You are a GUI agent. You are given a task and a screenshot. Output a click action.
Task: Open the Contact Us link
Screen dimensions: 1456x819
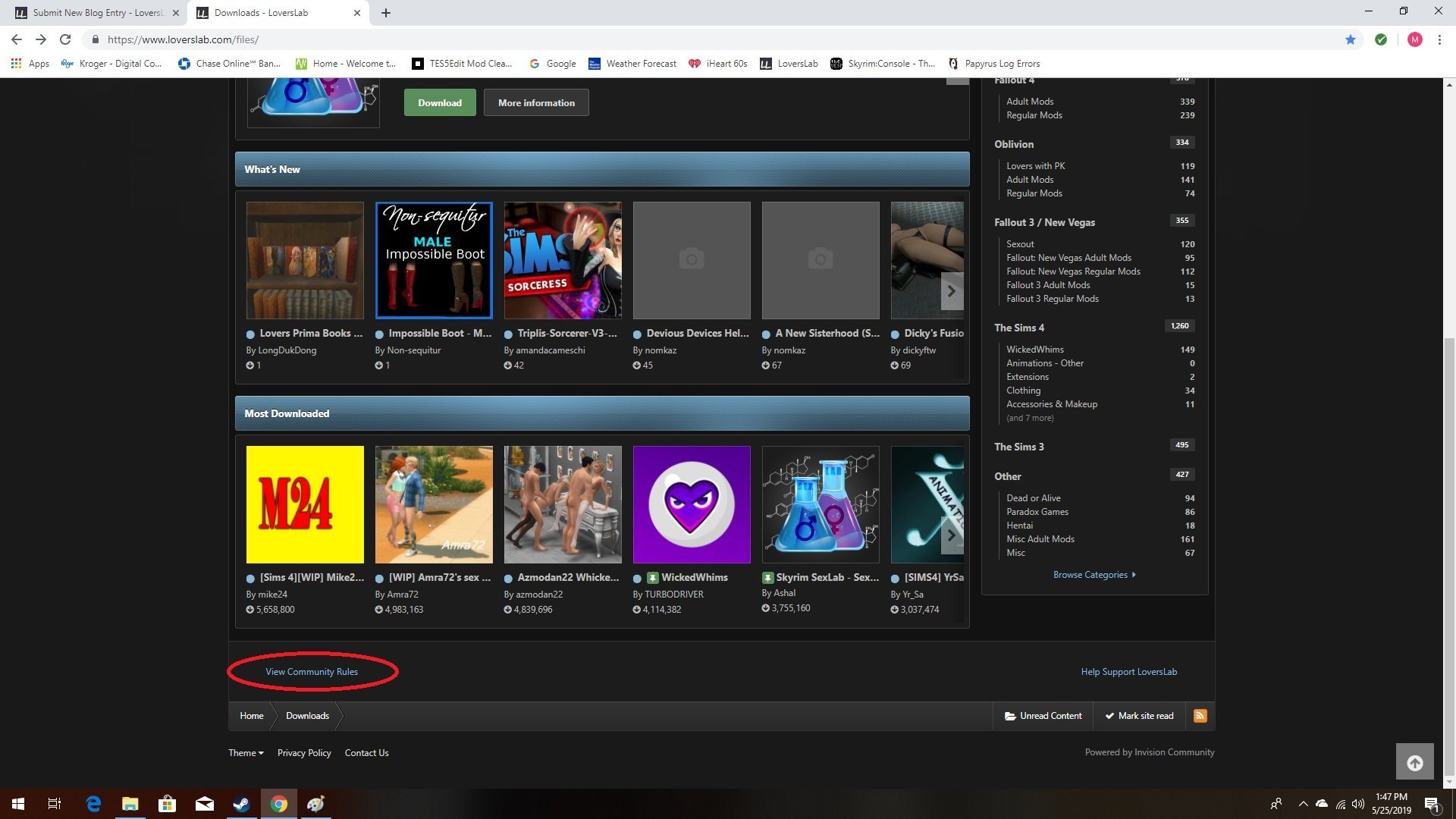click(x=367, y=753)
